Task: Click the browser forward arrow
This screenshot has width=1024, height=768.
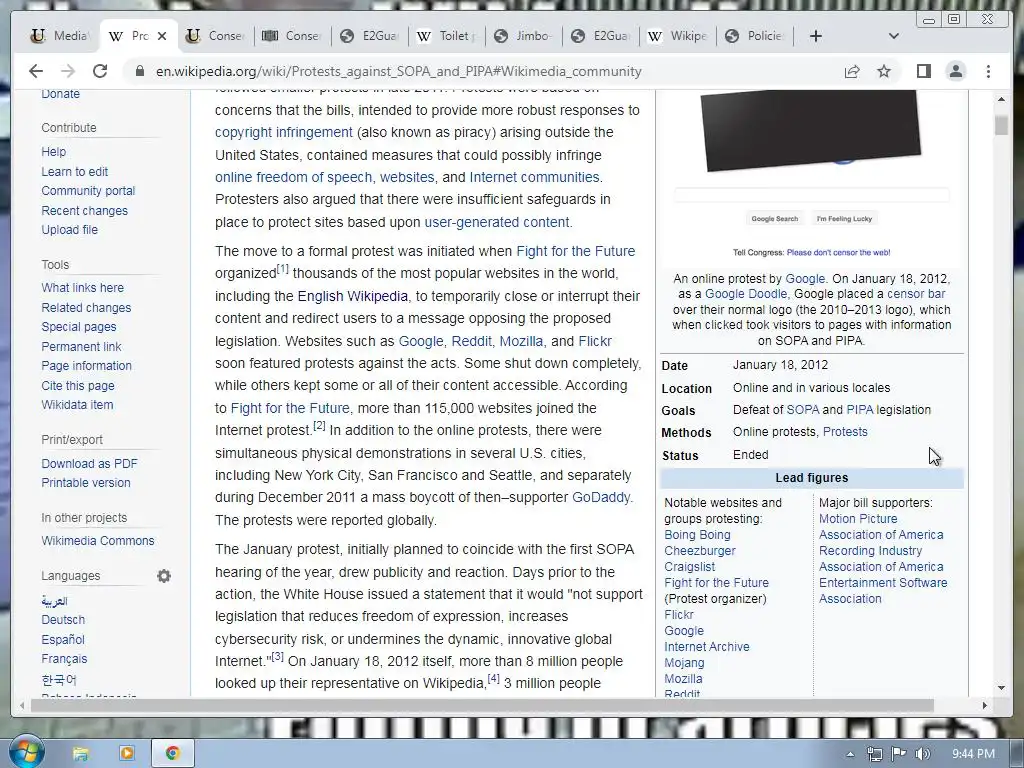Action: pyautogui.click(x=68, y=71)
